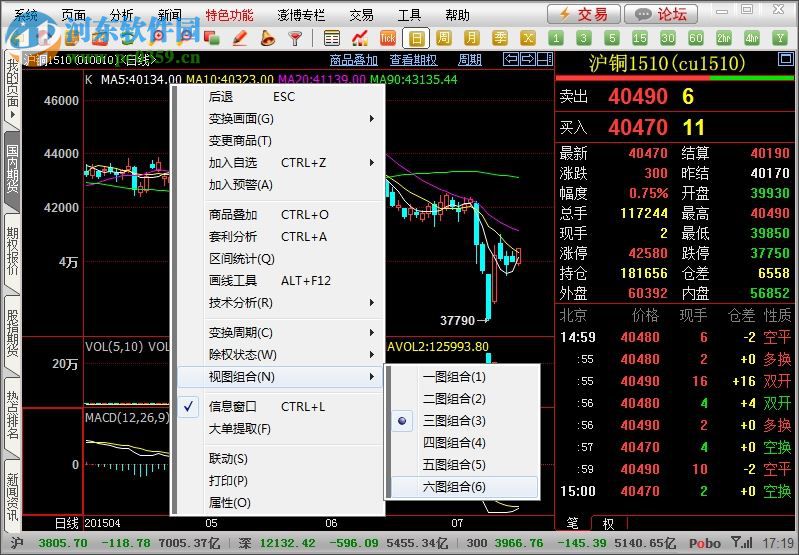
Task: Expand the 我的页面 sidebar arrow
Action: [x=12, y=115]
